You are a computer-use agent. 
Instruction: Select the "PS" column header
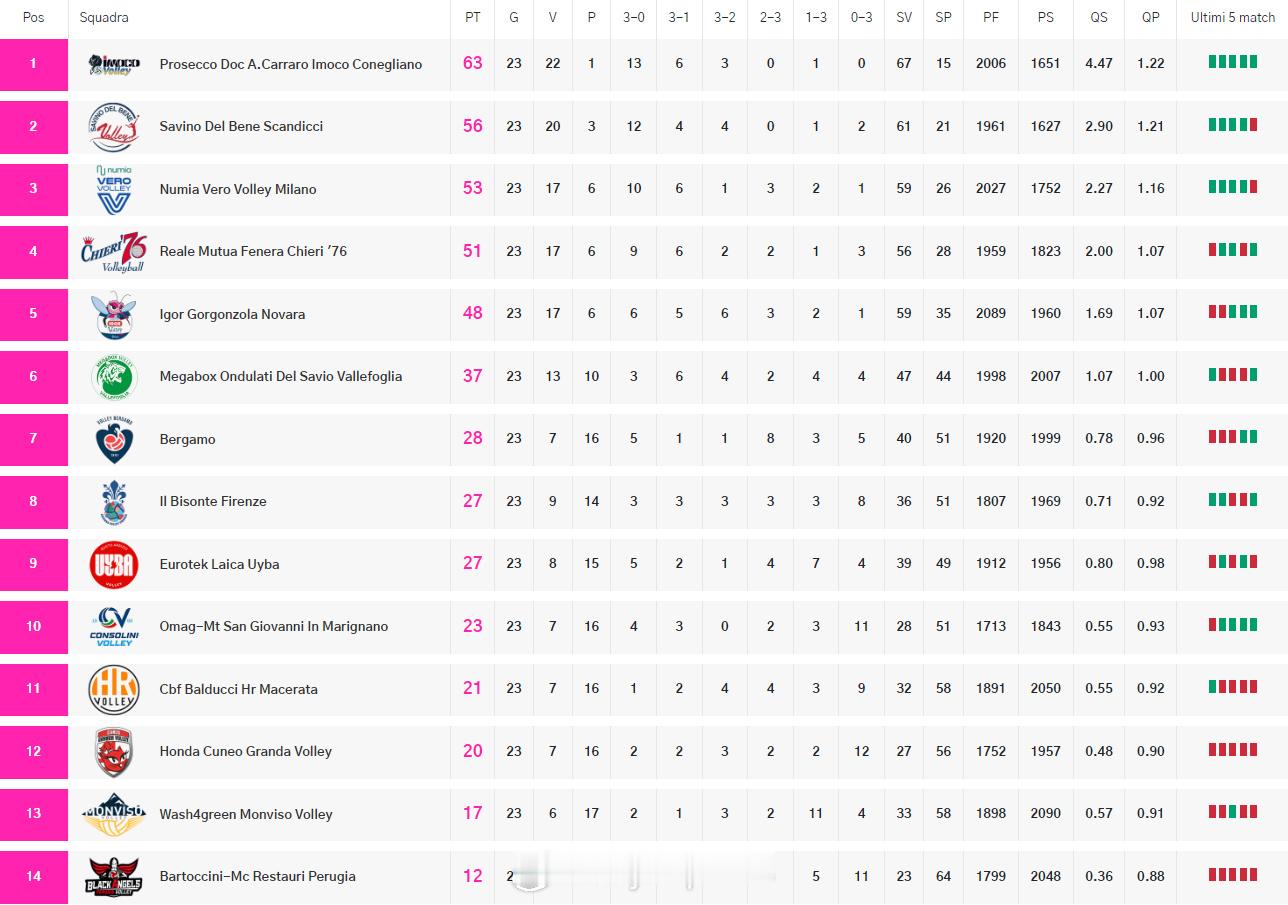[x=1046, y=17]
